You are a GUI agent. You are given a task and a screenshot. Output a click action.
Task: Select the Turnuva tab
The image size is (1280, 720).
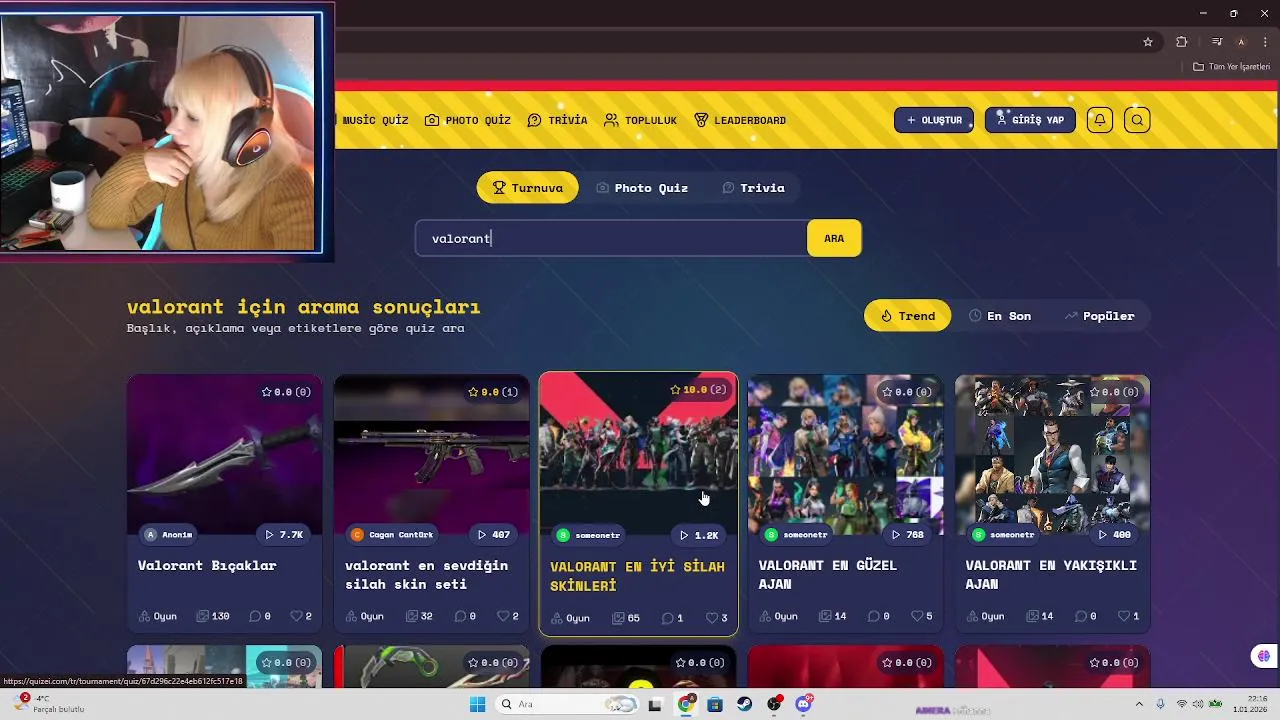tap(528, 188)
